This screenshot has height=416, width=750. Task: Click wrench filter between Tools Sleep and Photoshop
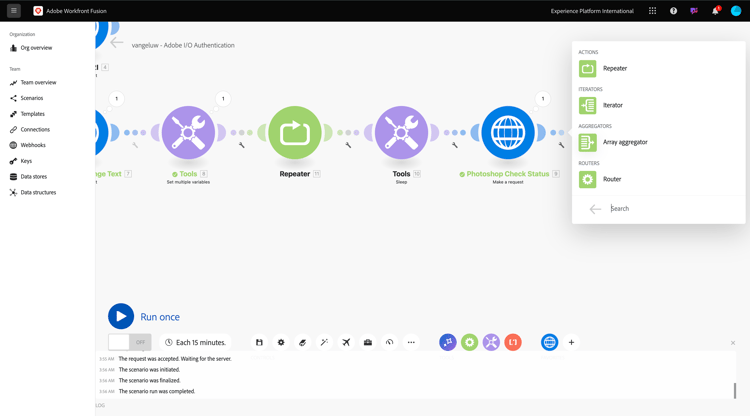click(x=455, y=145)
